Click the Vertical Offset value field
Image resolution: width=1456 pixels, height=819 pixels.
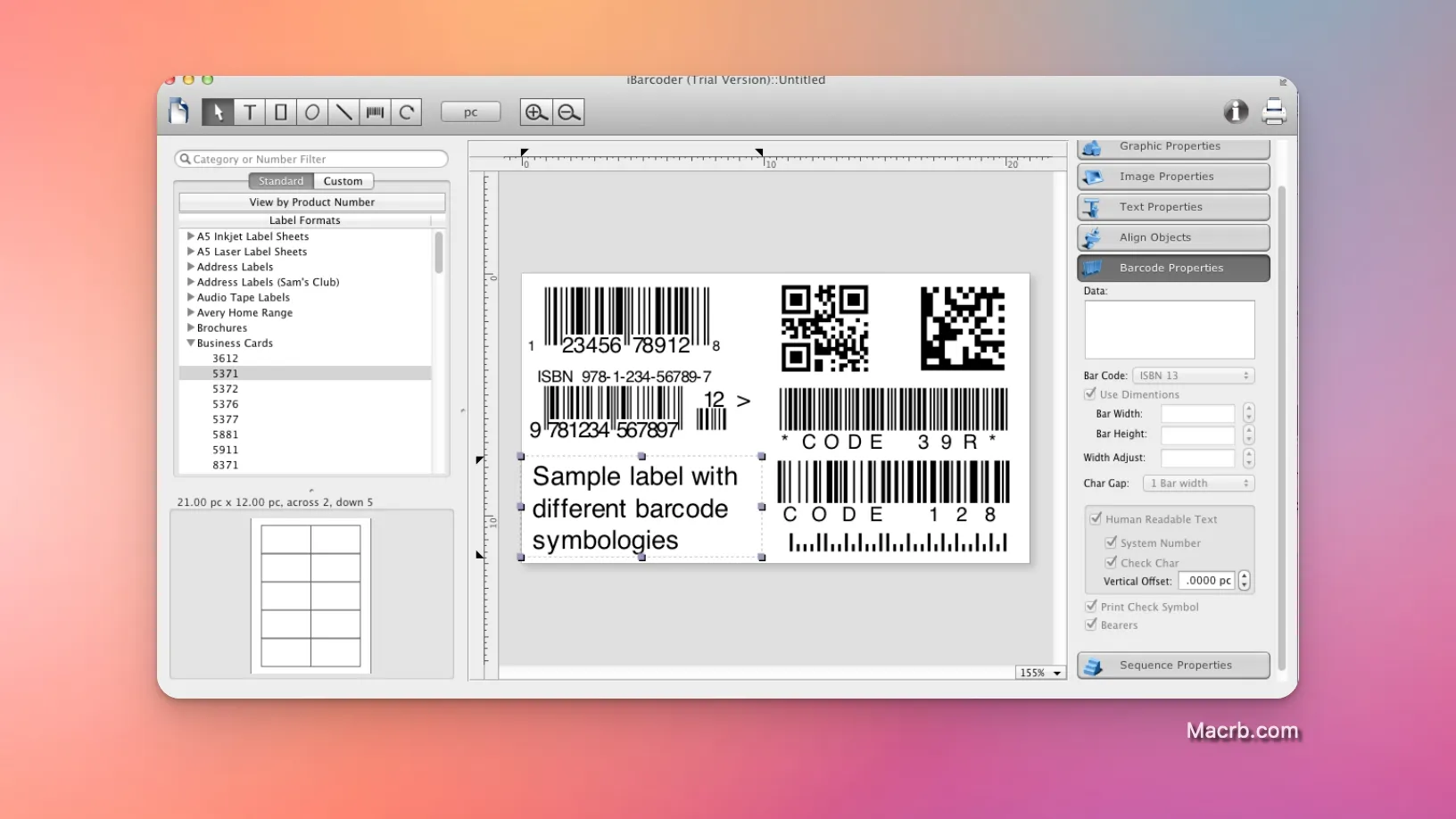(x=1206, y=581)
